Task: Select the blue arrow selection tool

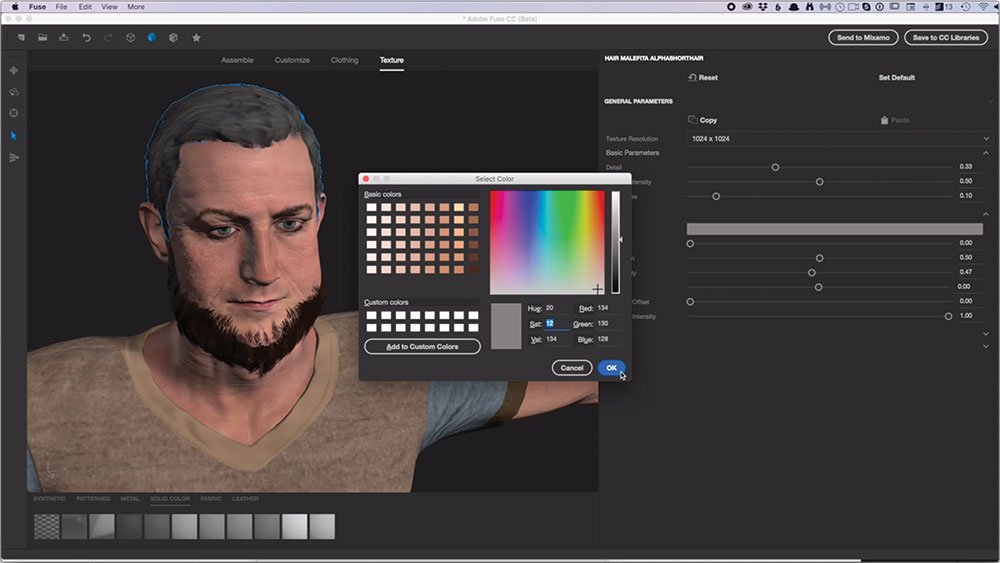Action: click(13, 136)
